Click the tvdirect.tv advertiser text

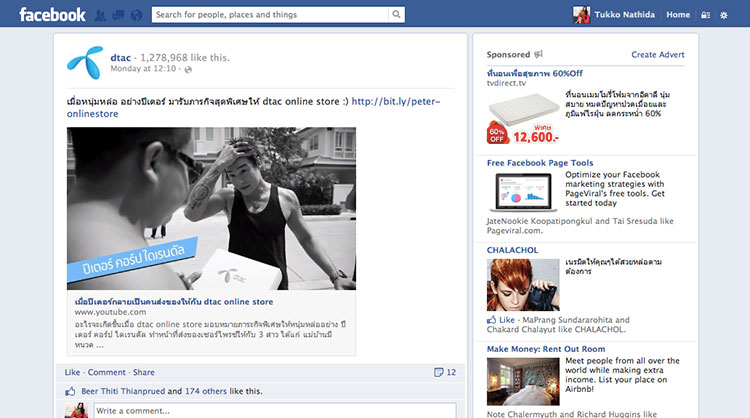click(x=506, y=83)
